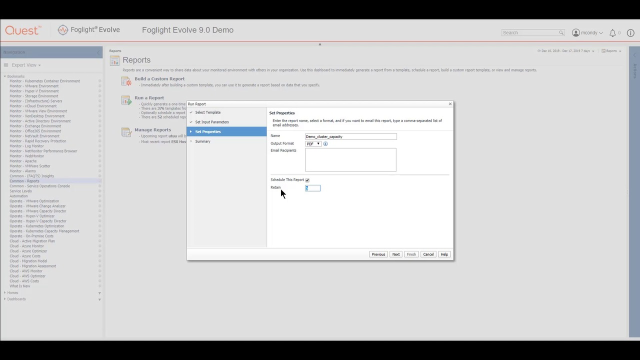Uncheck the Schedule This Report checkbox
Image resolution: width=640 pixels, height=360 pixels.
coord(307,180)
